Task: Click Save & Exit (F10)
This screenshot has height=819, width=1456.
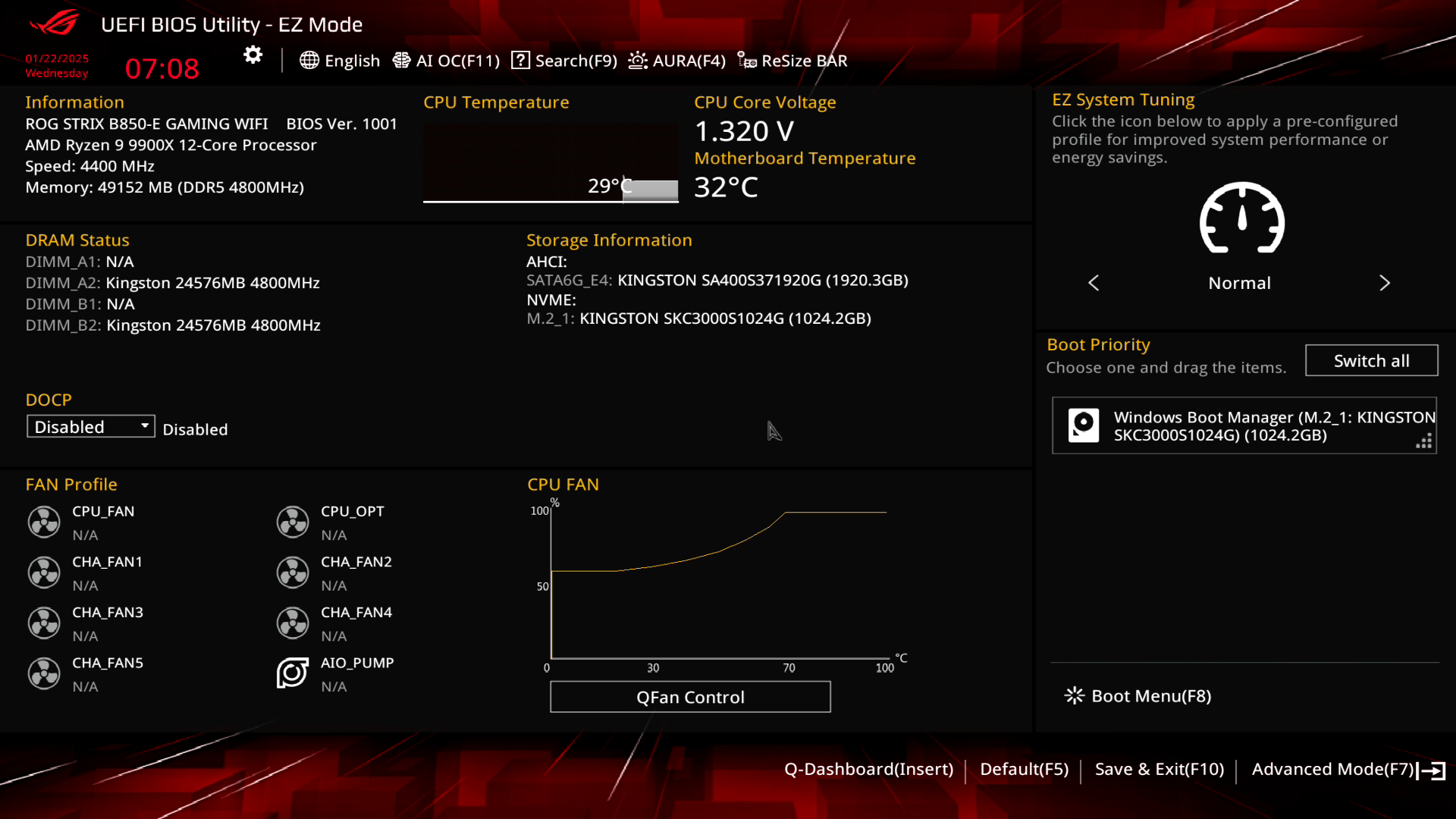Action: click(1159, 770)
